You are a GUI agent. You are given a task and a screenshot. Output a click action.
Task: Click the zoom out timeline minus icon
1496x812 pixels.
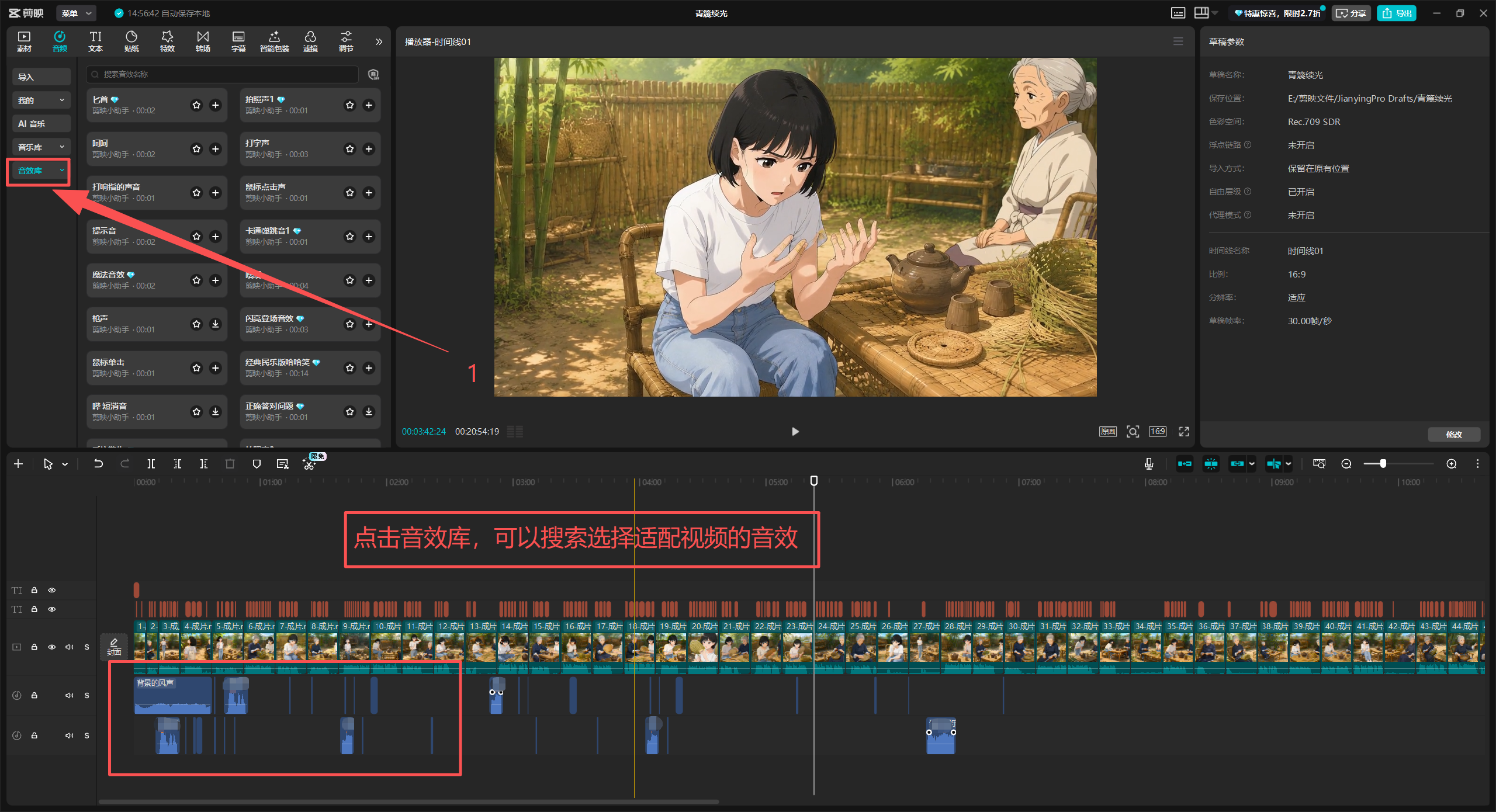[x=1346, y=464]
